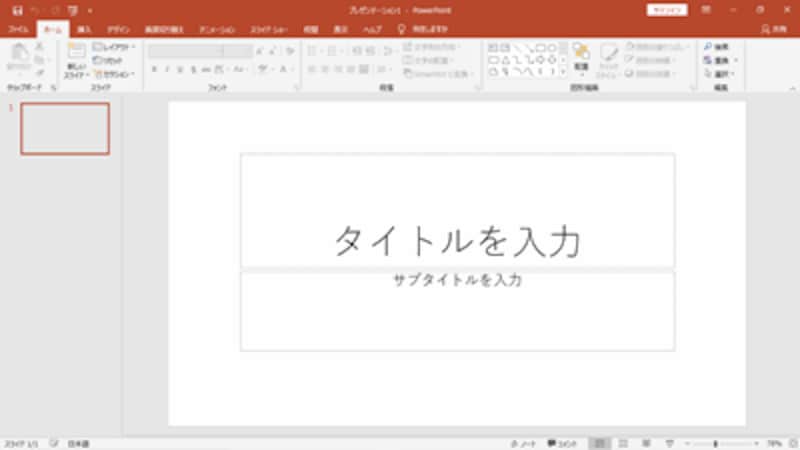Open the 置換 (Replace) dropdown arrow
This screenshot has width=800, height=450.
(736, 61)
